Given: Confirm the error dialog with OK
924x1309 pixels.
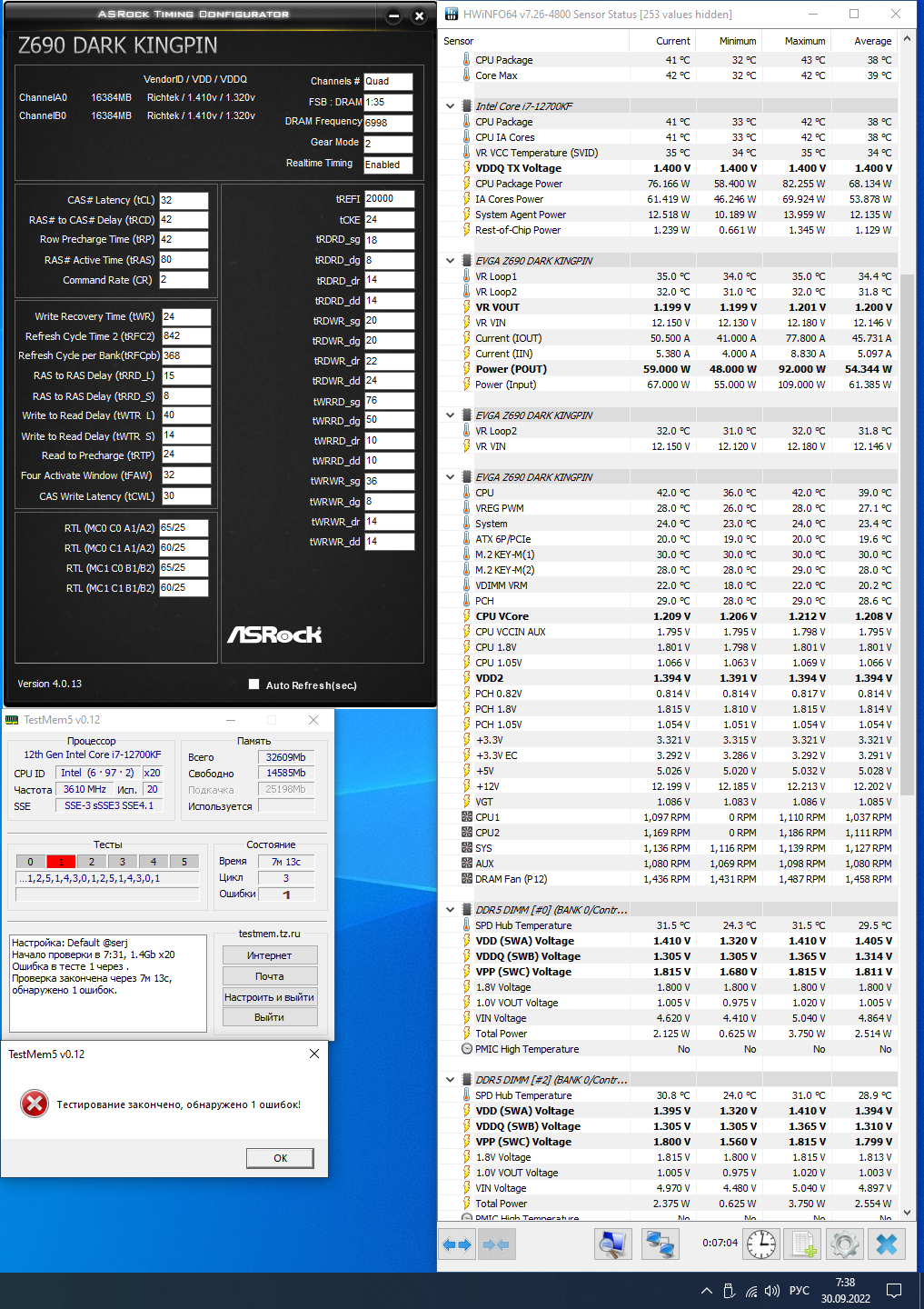Looking at the screenshot, I should coord(281,1158).
